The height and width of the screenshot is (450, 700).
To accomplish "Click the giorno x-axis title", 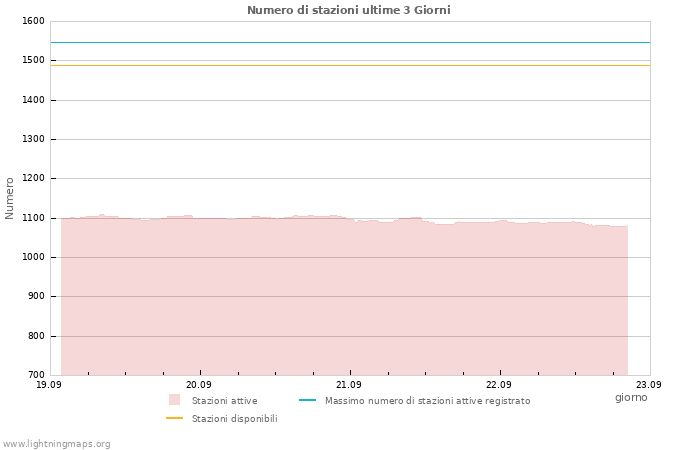I will 631,397.
